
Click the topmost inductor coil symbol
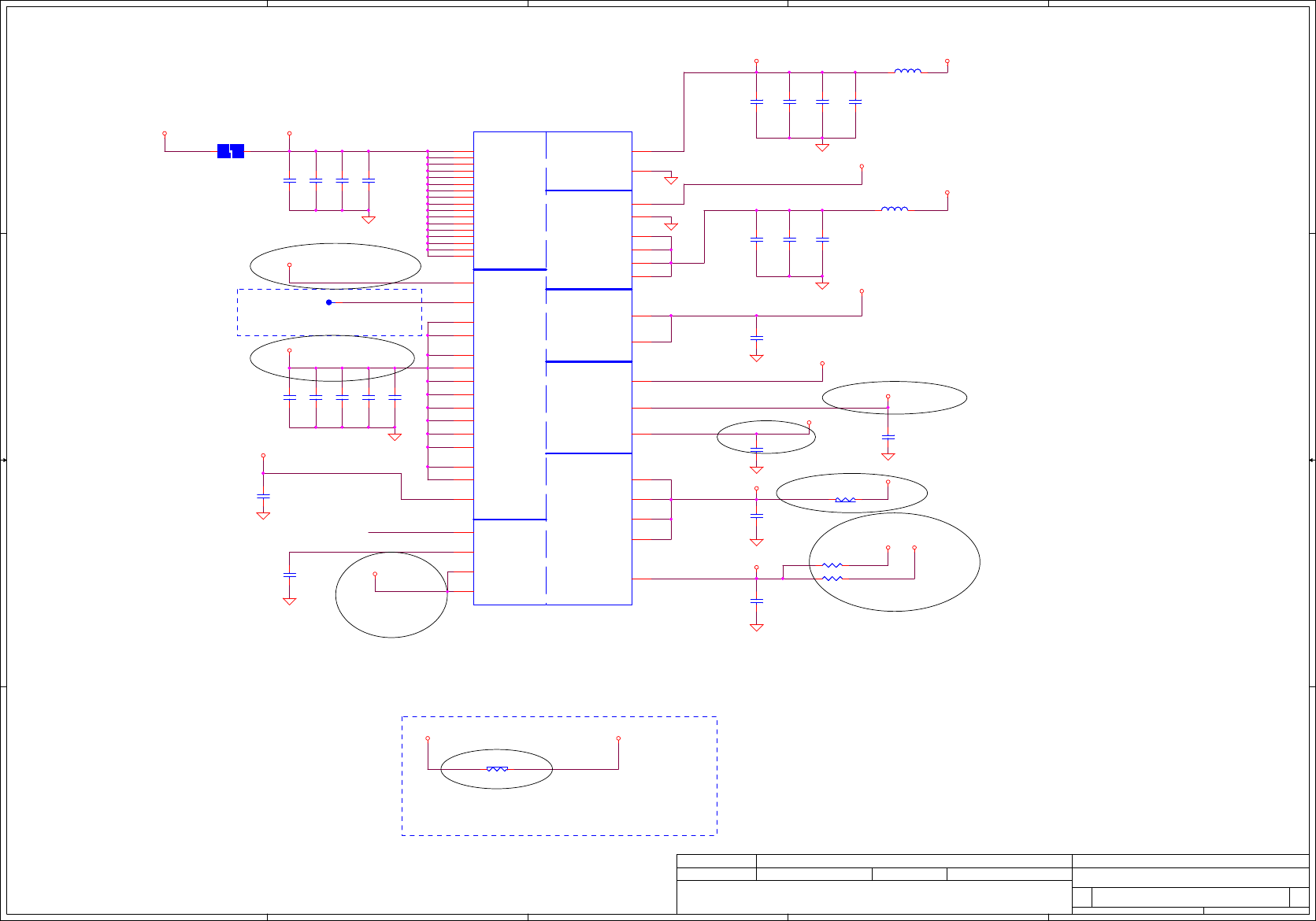point(907,71)
